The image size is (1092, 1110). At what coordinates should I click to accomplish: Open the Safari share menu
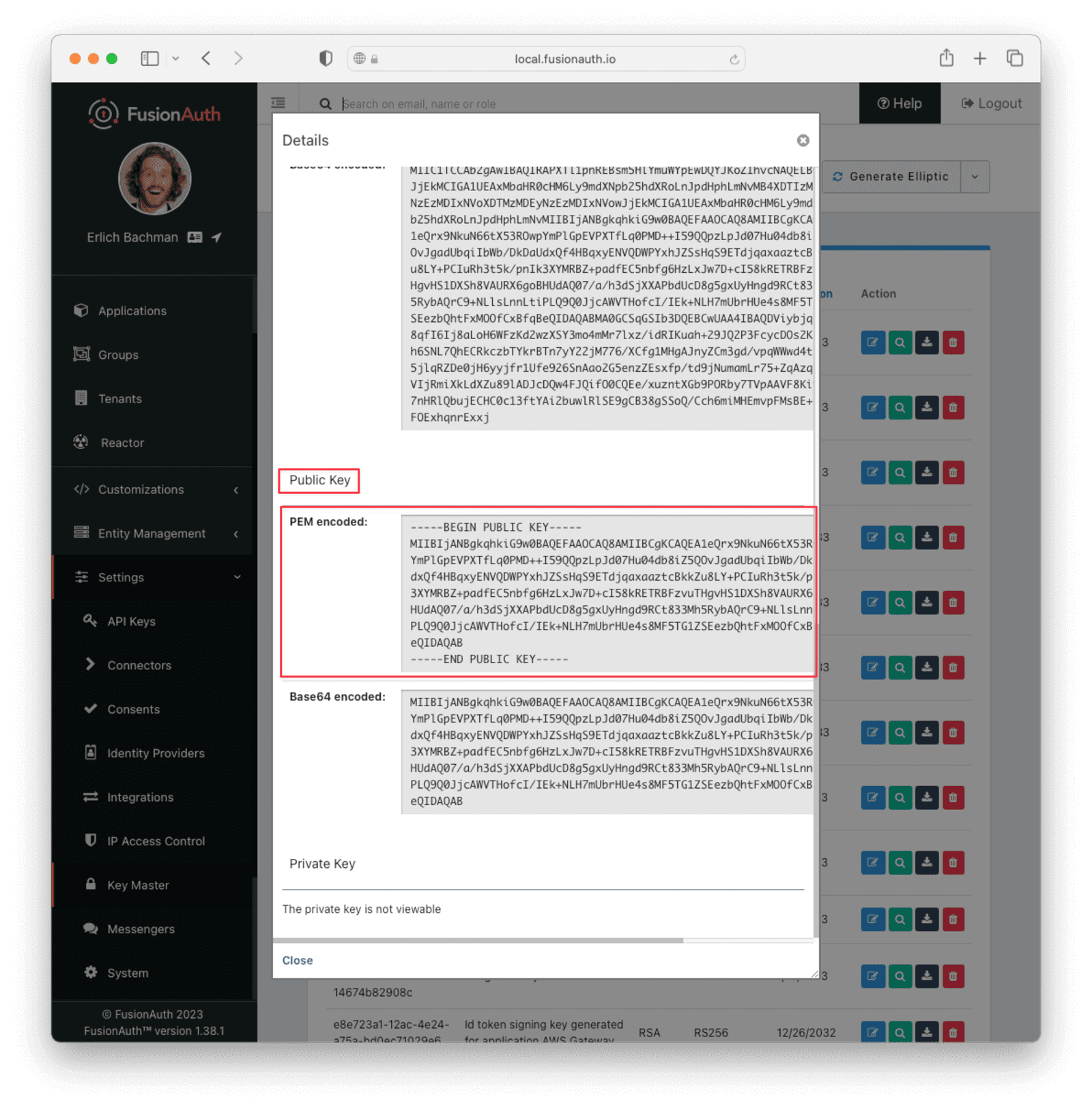click(x=946, y=58)
